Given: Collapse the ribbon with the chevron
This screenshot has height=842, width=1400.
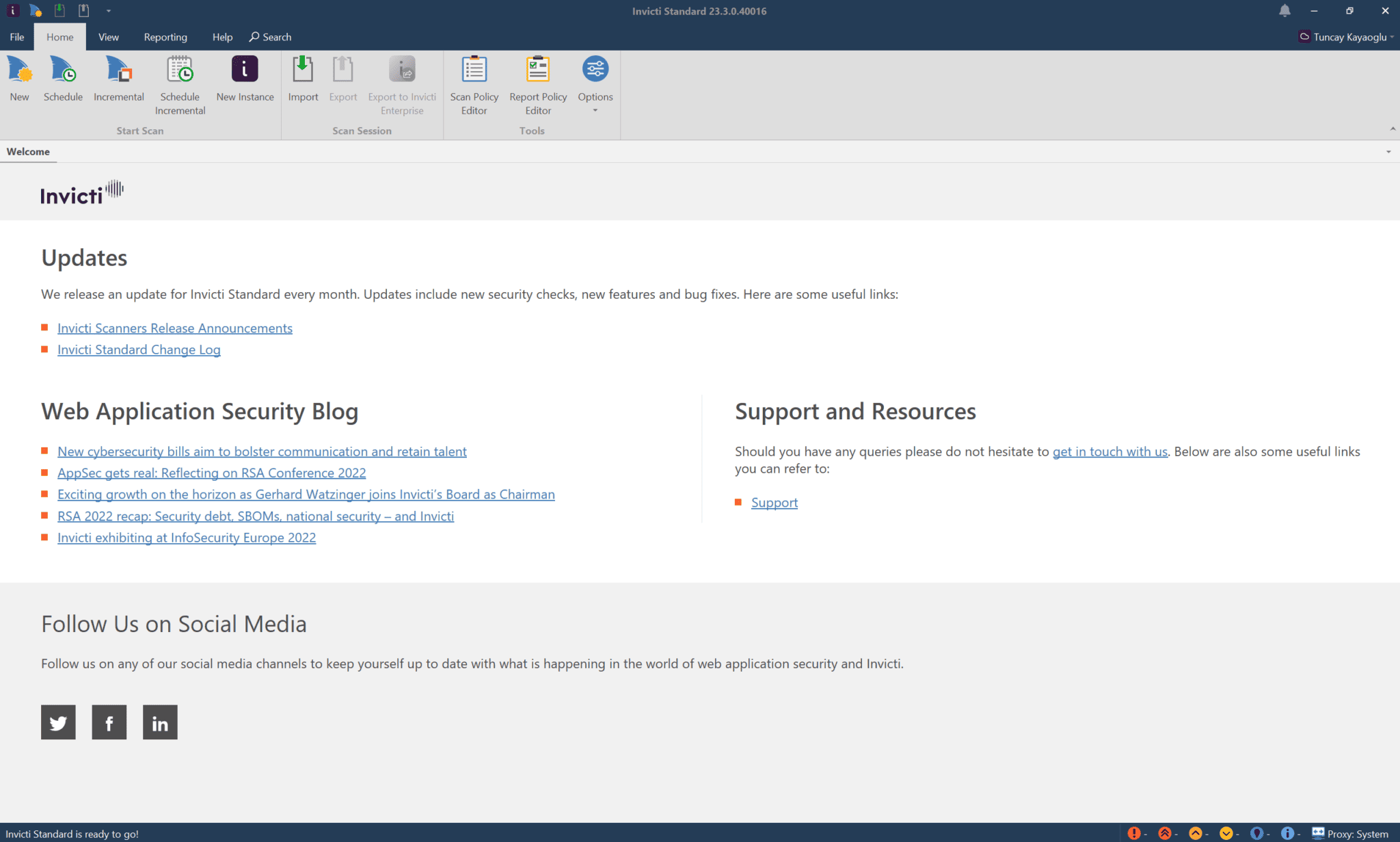Looking at the screenshot, I should pos(1392,129).
